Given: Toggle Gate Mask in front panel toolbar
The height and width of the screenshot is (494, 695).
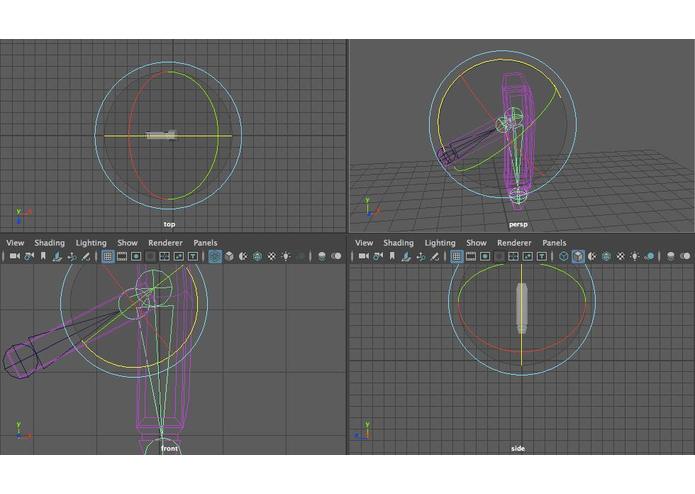Looking at the screenshot, I should point(150,256).
